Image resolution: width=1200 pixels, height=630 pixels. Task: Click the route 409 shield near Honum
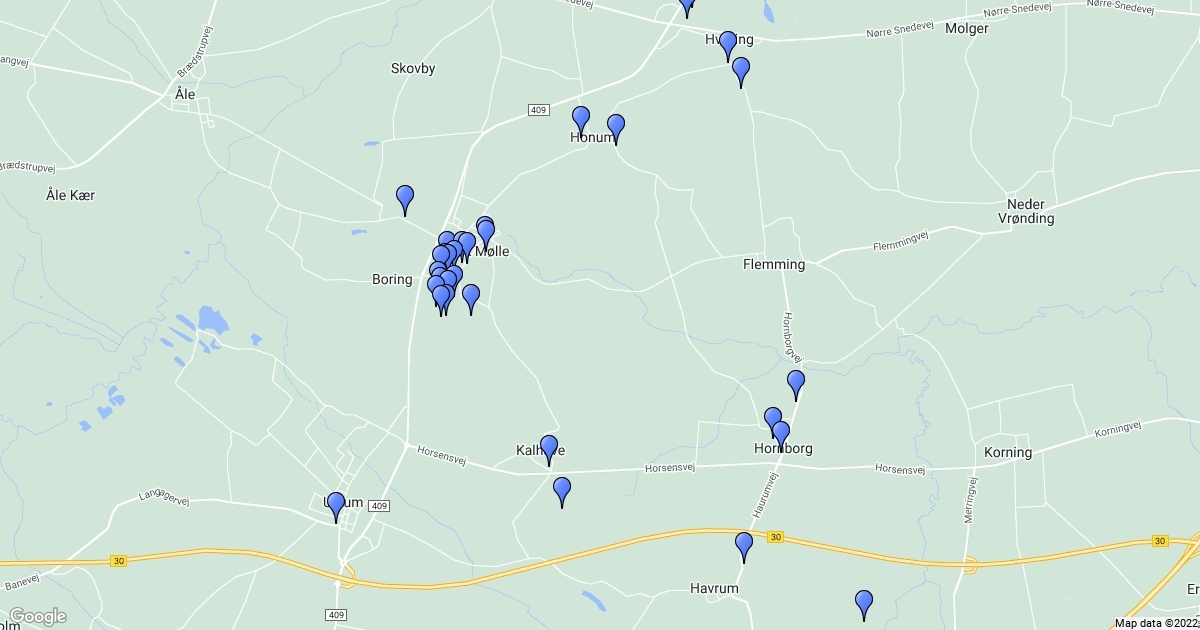click(x=539, y=110)
